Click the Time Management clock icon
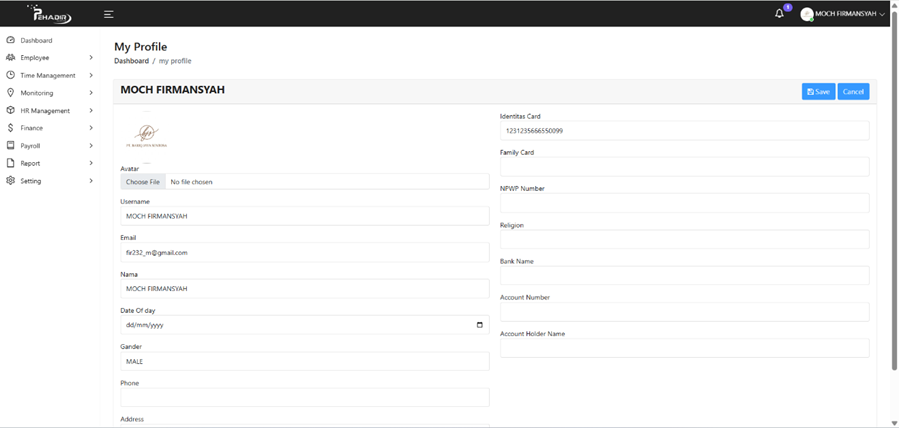Image resolution: width=899 pixels, height=428 pixels. 11,75
